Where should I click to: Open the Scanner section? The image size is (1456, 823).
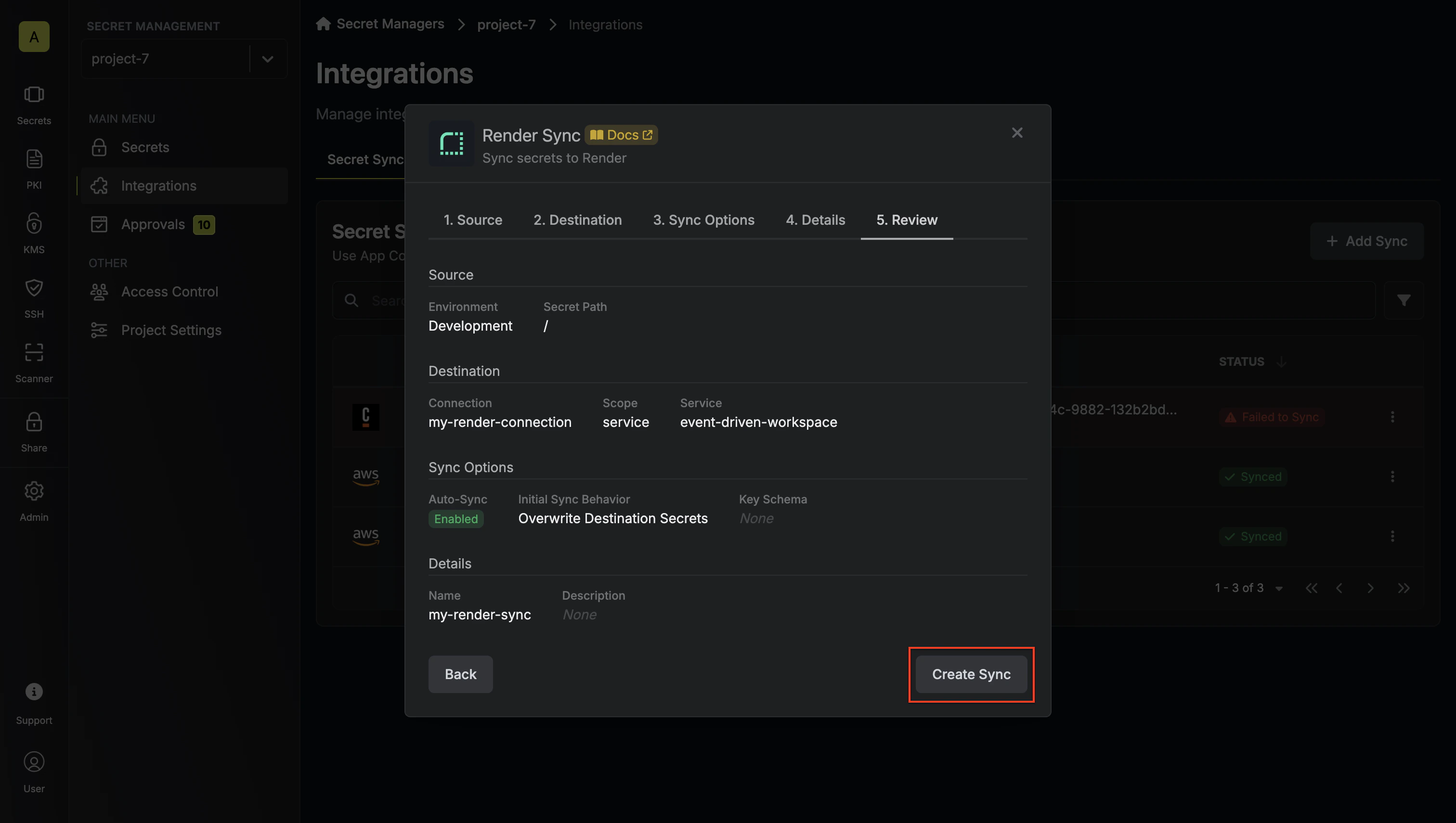click(34, 362)
